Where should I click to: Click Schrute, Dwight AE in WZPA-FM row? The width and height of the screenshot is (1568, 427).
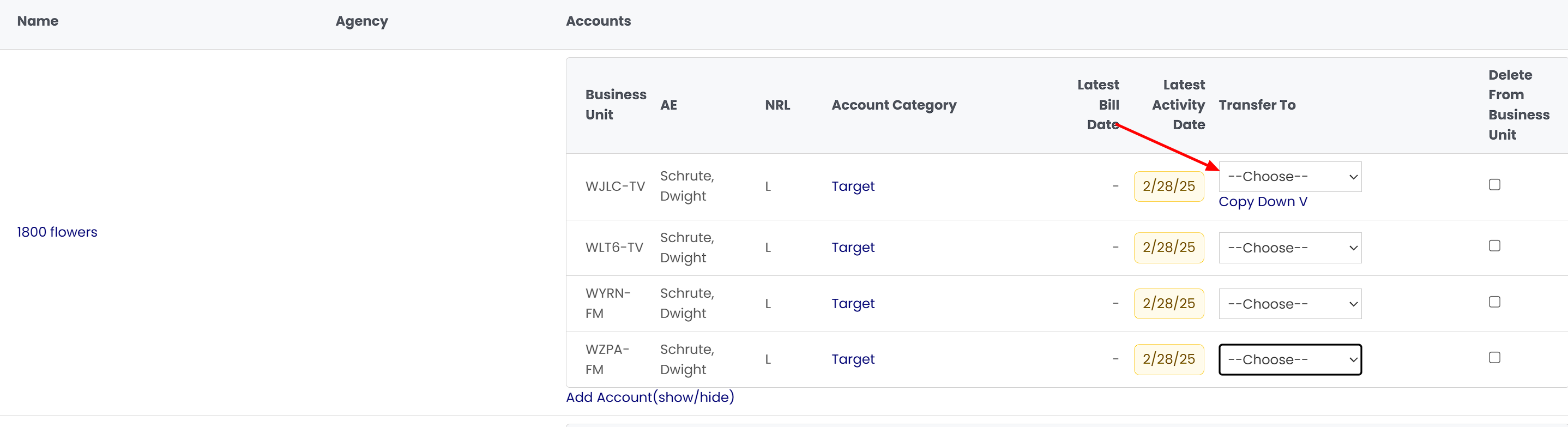[x=687, y=359]
